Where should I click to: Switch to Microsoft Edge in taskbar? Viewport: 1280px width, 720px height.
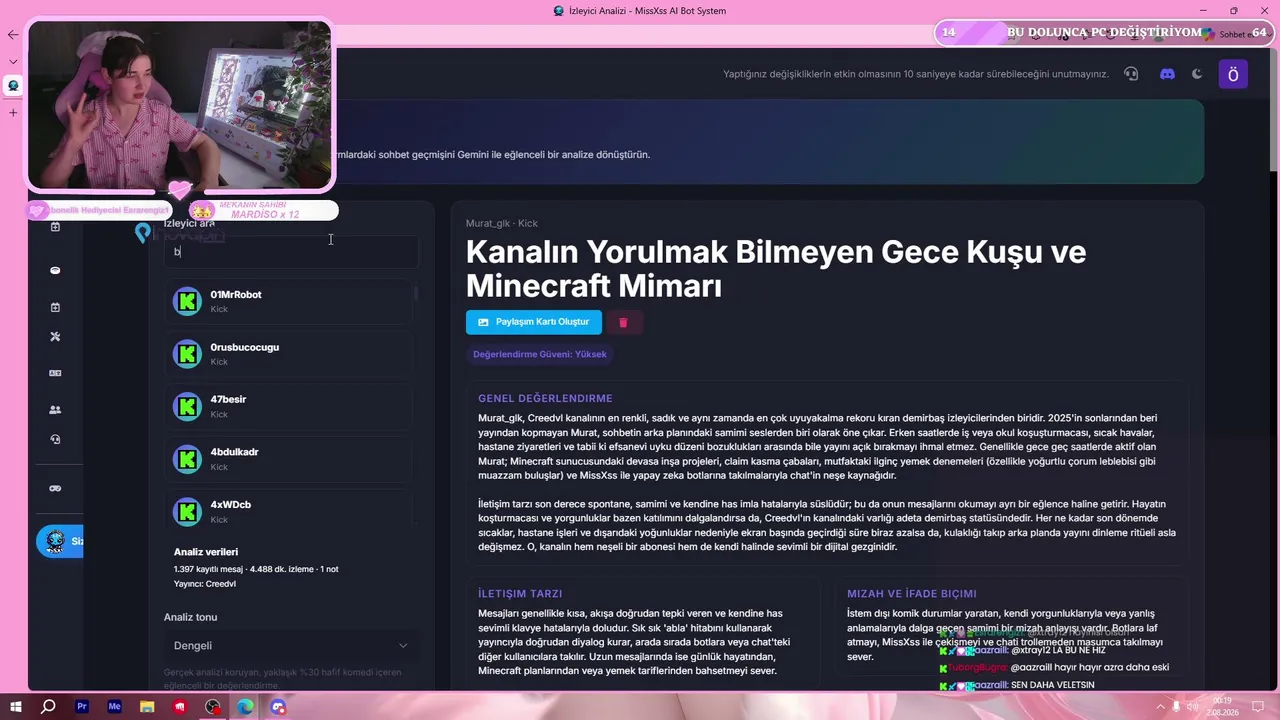point(245,707)
